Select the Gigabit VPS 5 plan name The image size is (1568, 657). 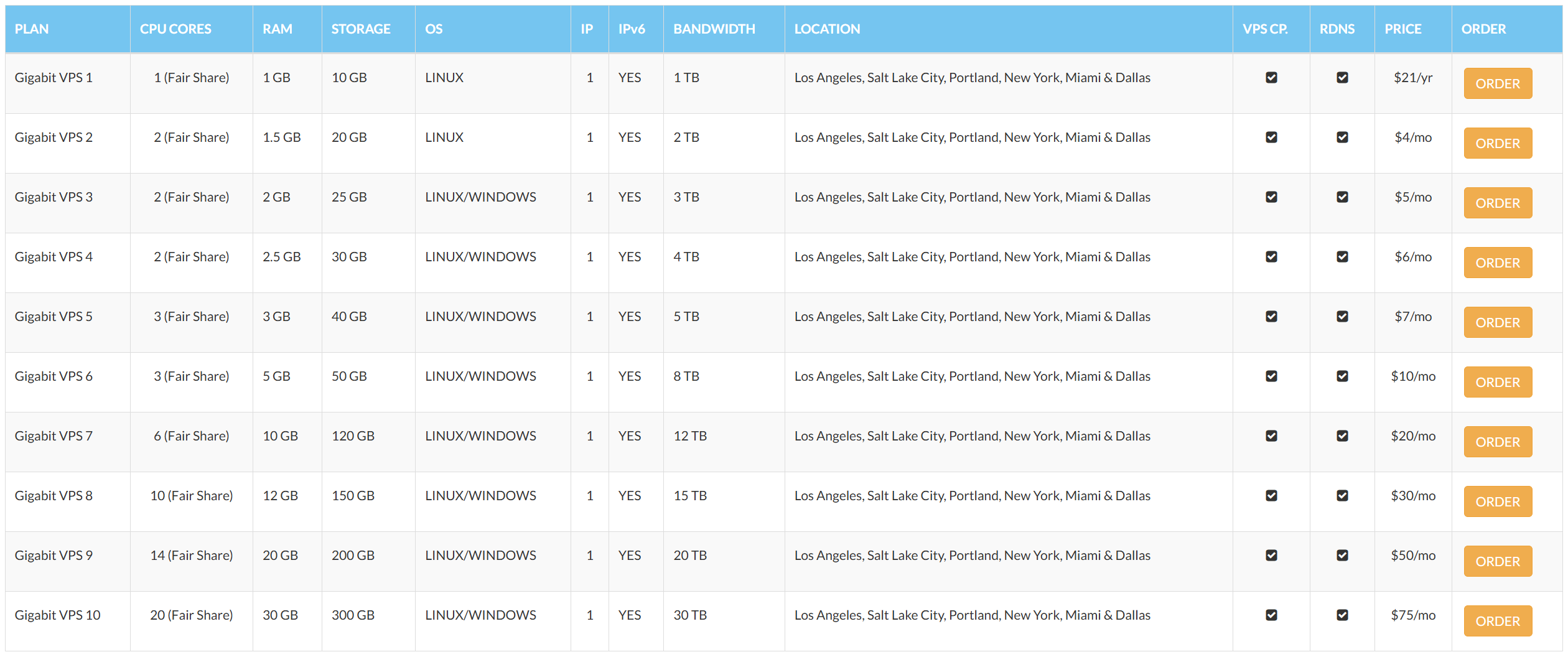tap(54, 316)
